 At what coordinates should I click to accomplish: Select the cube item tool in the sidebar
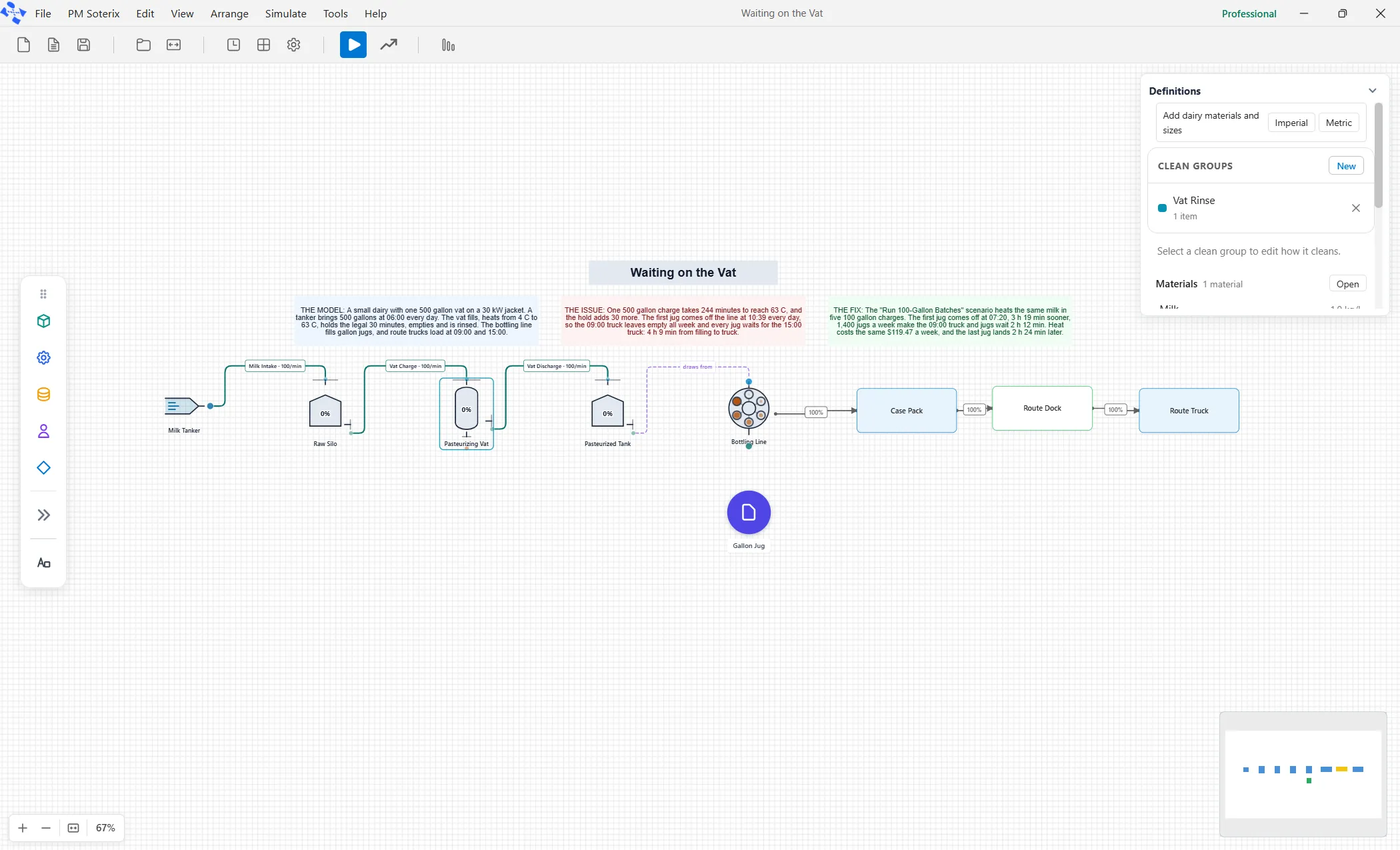click(x=43, y=321)
